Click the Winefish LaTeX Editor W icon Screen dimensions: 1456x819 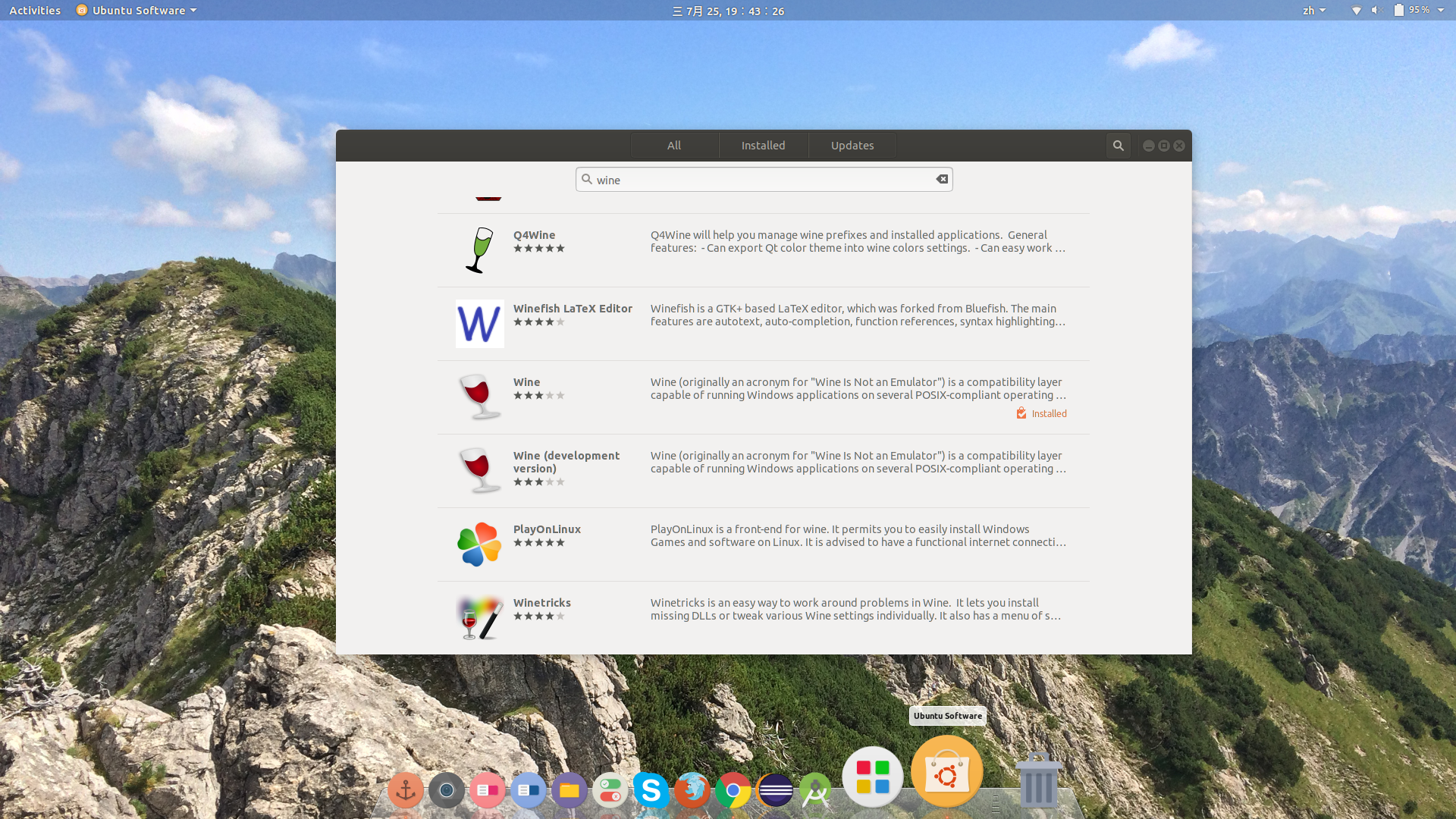479,324
